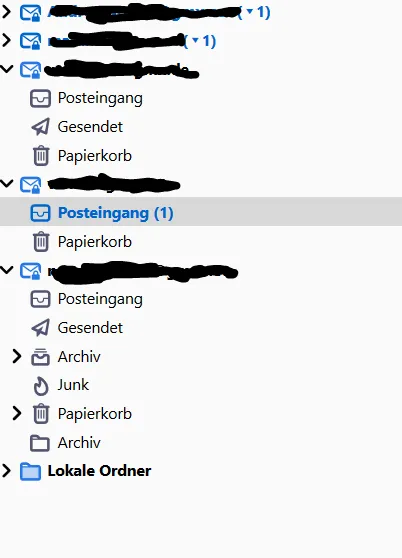Click the paper plane icon of upper Gesendet
Viewport: 402px width, 558px height.
pos(41,127)
